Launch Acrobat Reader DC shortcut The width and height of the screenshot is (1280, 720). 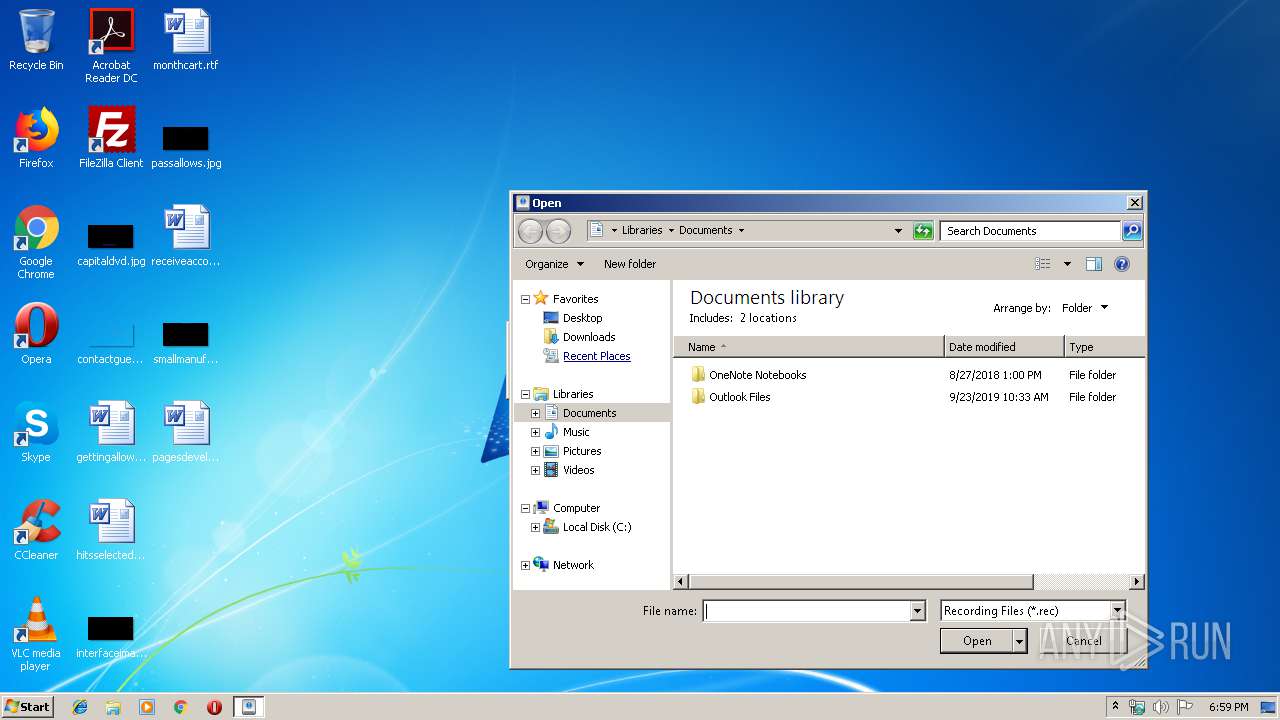click(x=111, y=45)
